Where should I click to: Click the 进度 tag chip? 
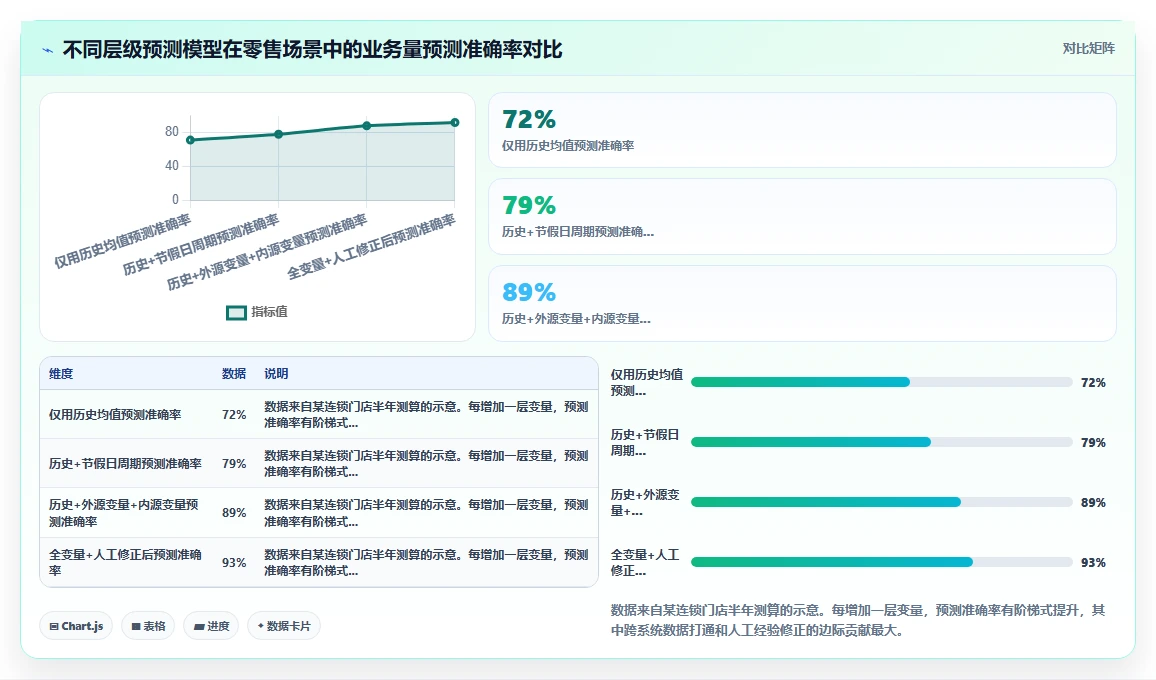[x=212, y=626]
